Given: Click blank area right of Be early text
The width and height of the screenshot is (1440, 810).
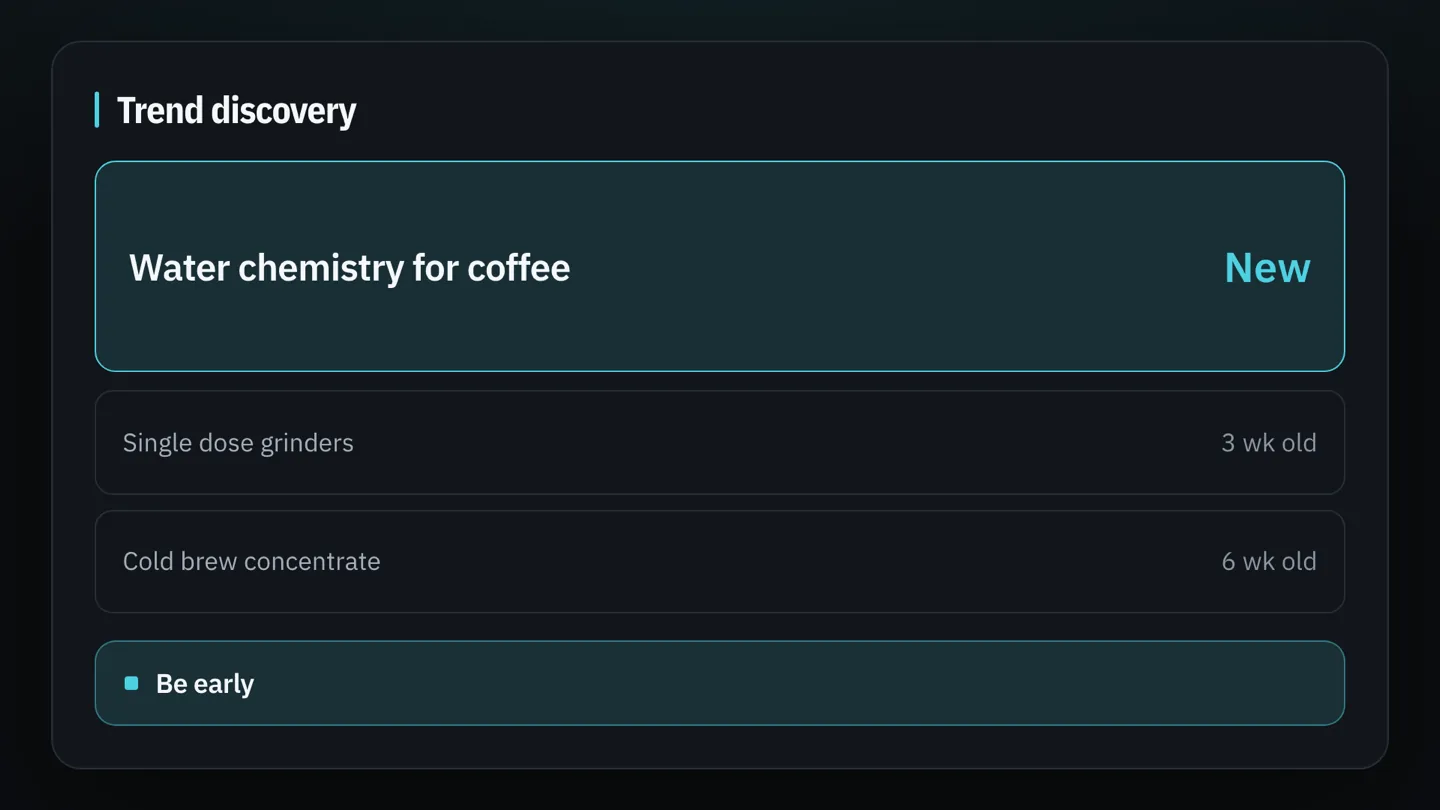Looking at the screenshot, I should tap(800, 683).
